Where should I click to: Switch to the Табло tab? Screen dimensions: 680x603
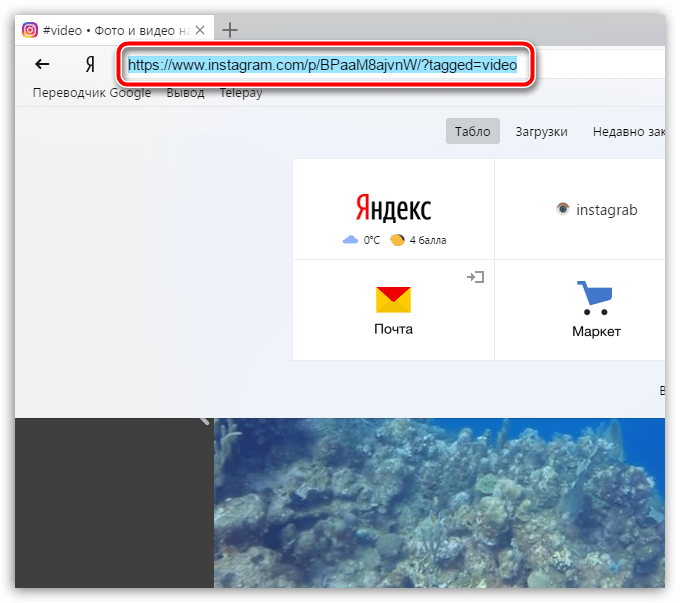[473, 131]
